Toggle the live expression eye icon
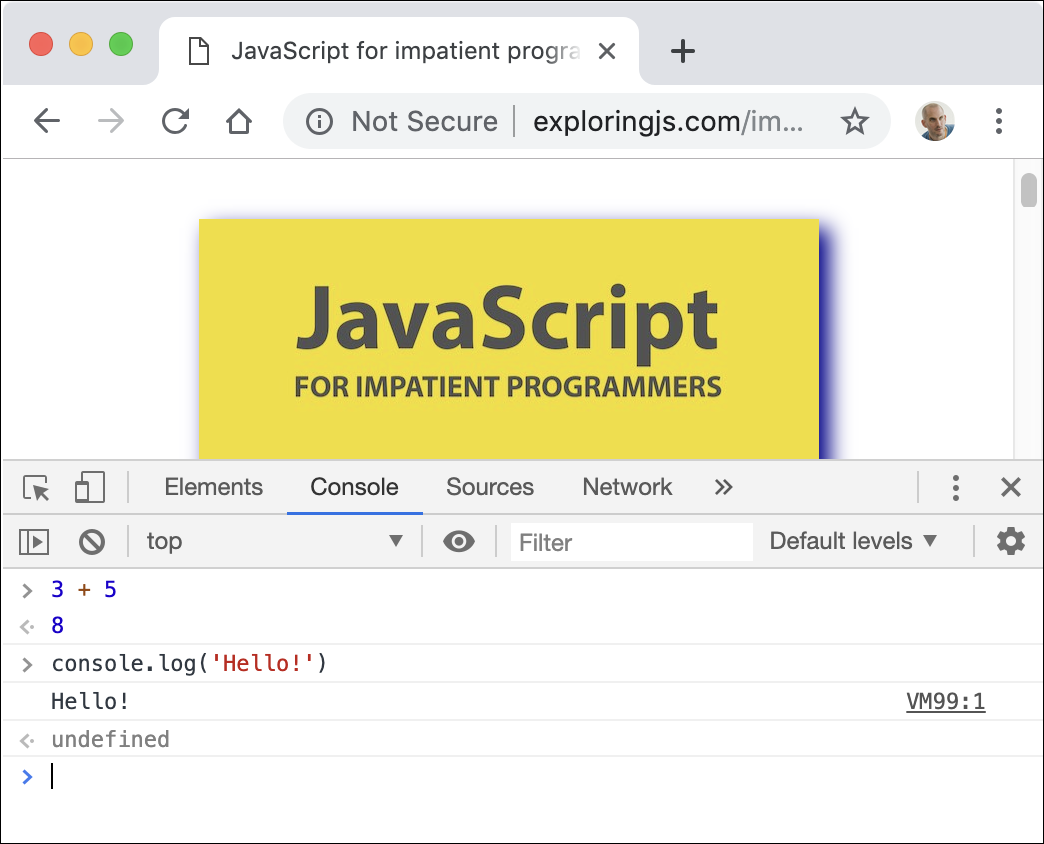The image size is (1044, 844). pos(459,542)
